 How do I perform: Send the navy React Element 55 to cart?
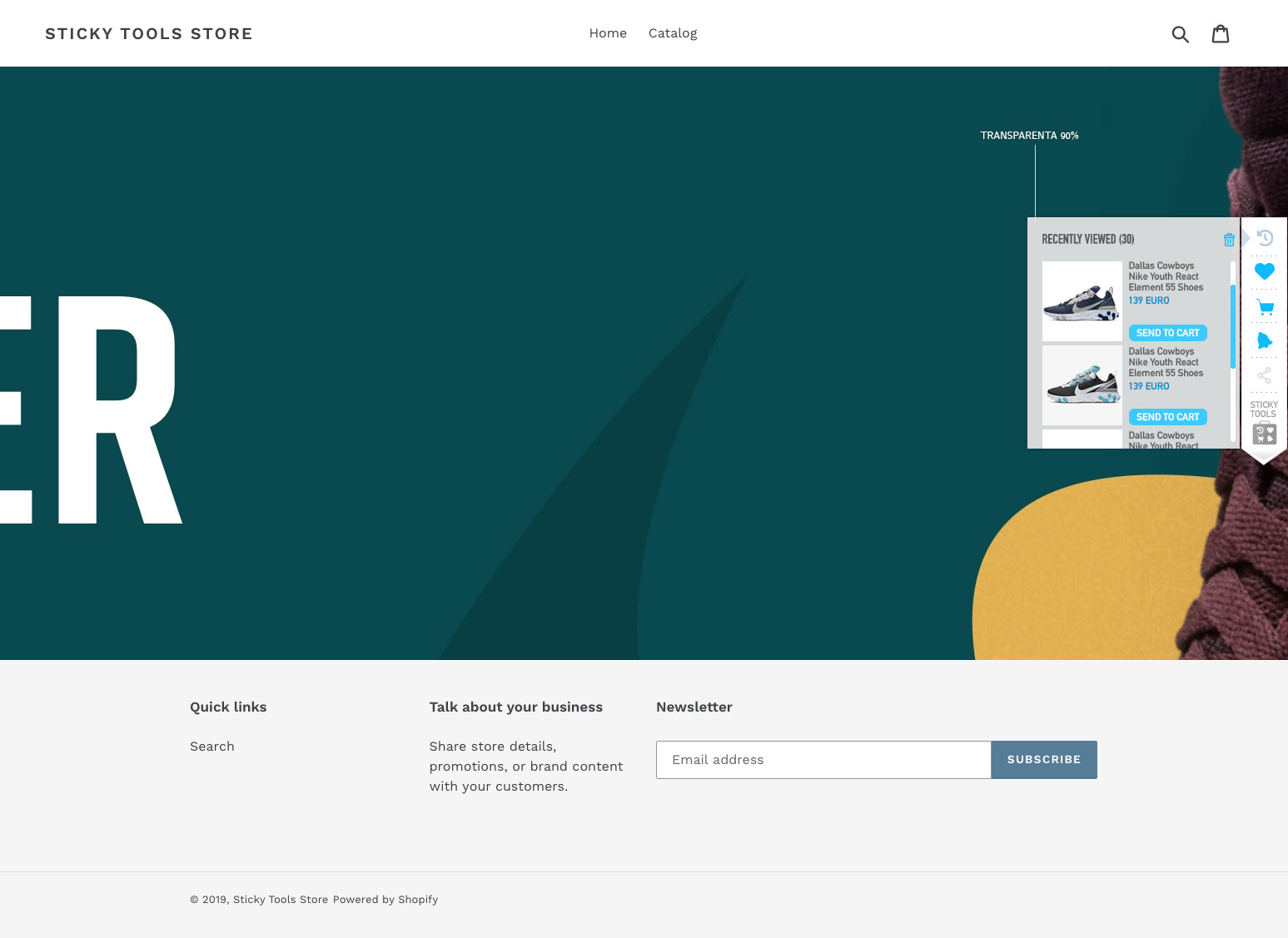(1167, 332)
